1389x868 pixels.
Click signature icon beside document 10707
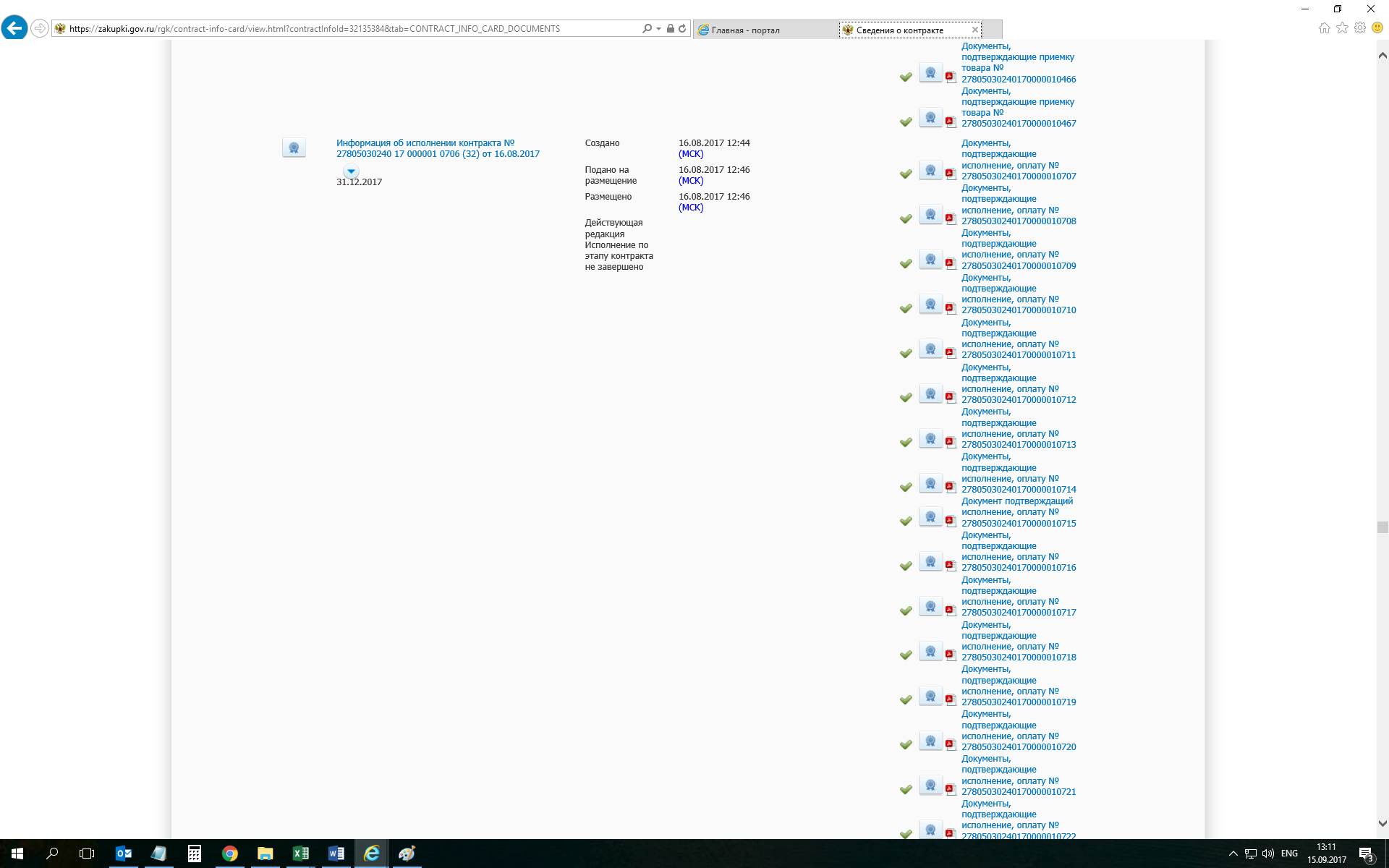(x=930, y=171)
